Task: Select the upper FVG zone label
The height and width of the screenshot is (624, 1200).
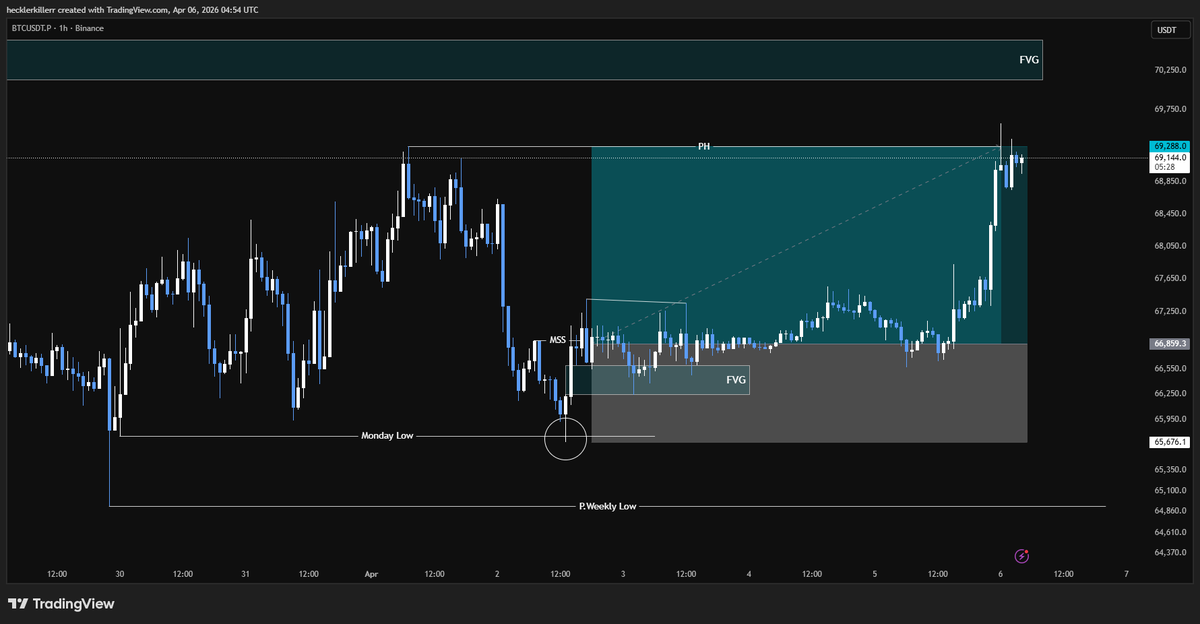Action: (x=1029, y=60)
